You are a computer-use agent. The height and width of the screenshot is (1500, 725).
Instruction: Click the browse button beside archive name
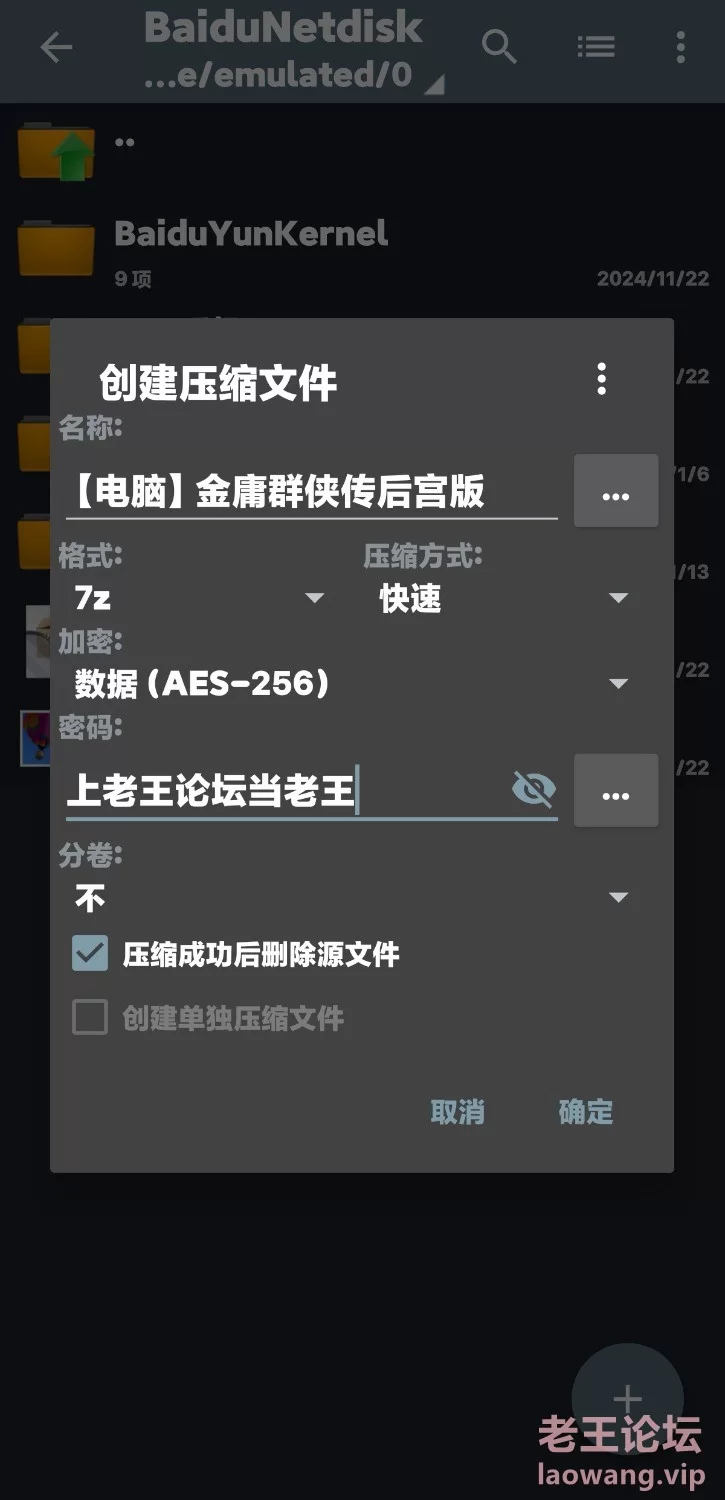(x=616, y=491)
